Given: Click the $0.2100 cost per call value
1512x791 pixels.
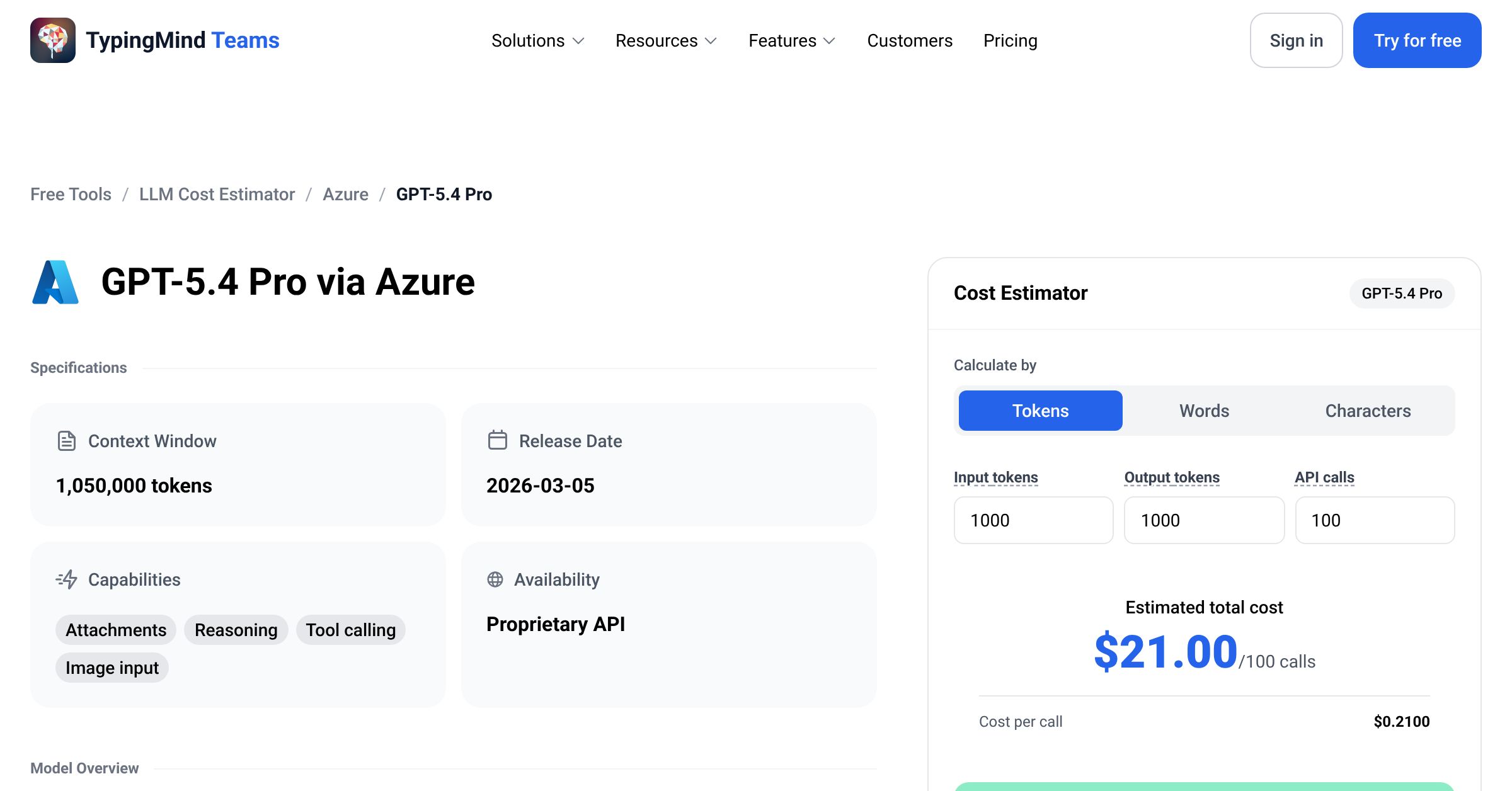Looking at the screenshot, I should pyautogui.click(x=1402, y=722).
